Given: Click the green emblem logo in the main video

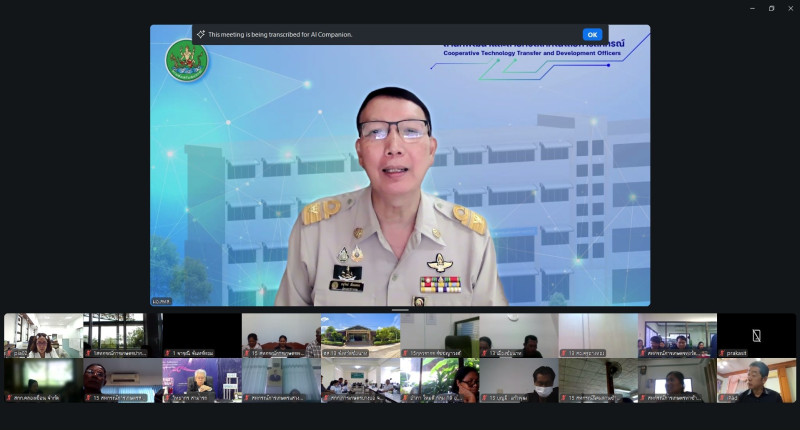Looking at the screenshot, I should point(186,60).
